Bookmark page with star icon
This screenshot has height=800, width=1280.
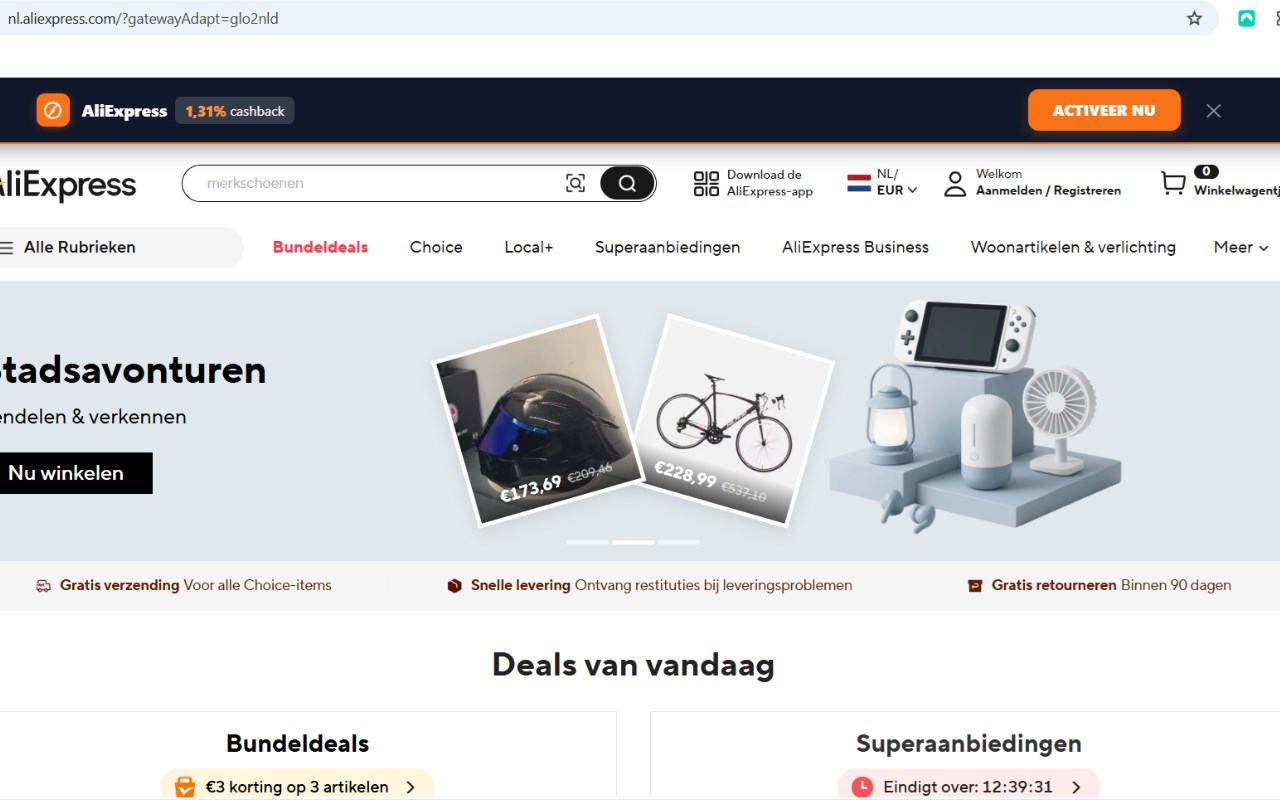[x=1194, y=18]
